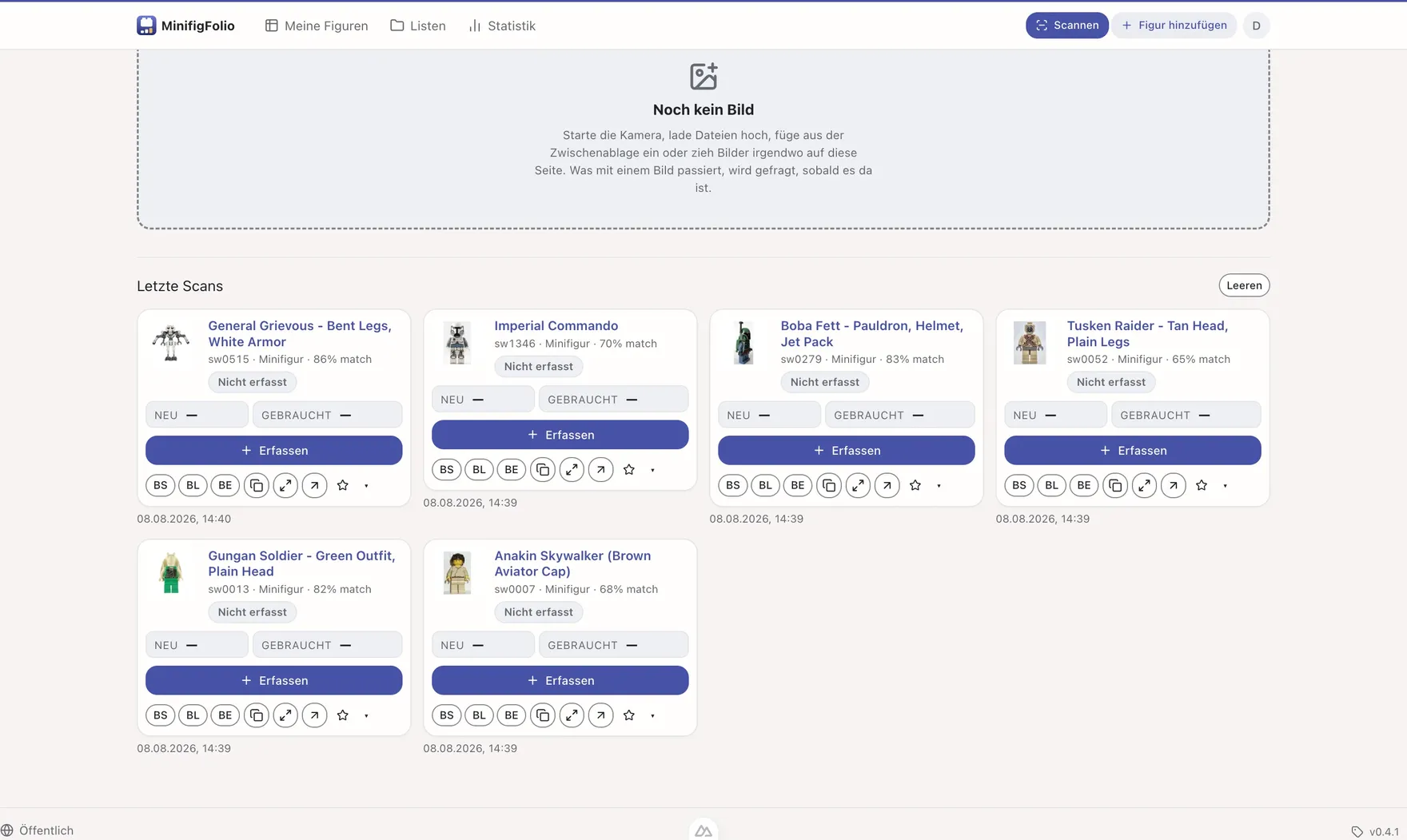This screenshot has height=840, width=1407.
Task: Open Anakin Skywalker external arrow link
Action: click(x=601, y=715)
